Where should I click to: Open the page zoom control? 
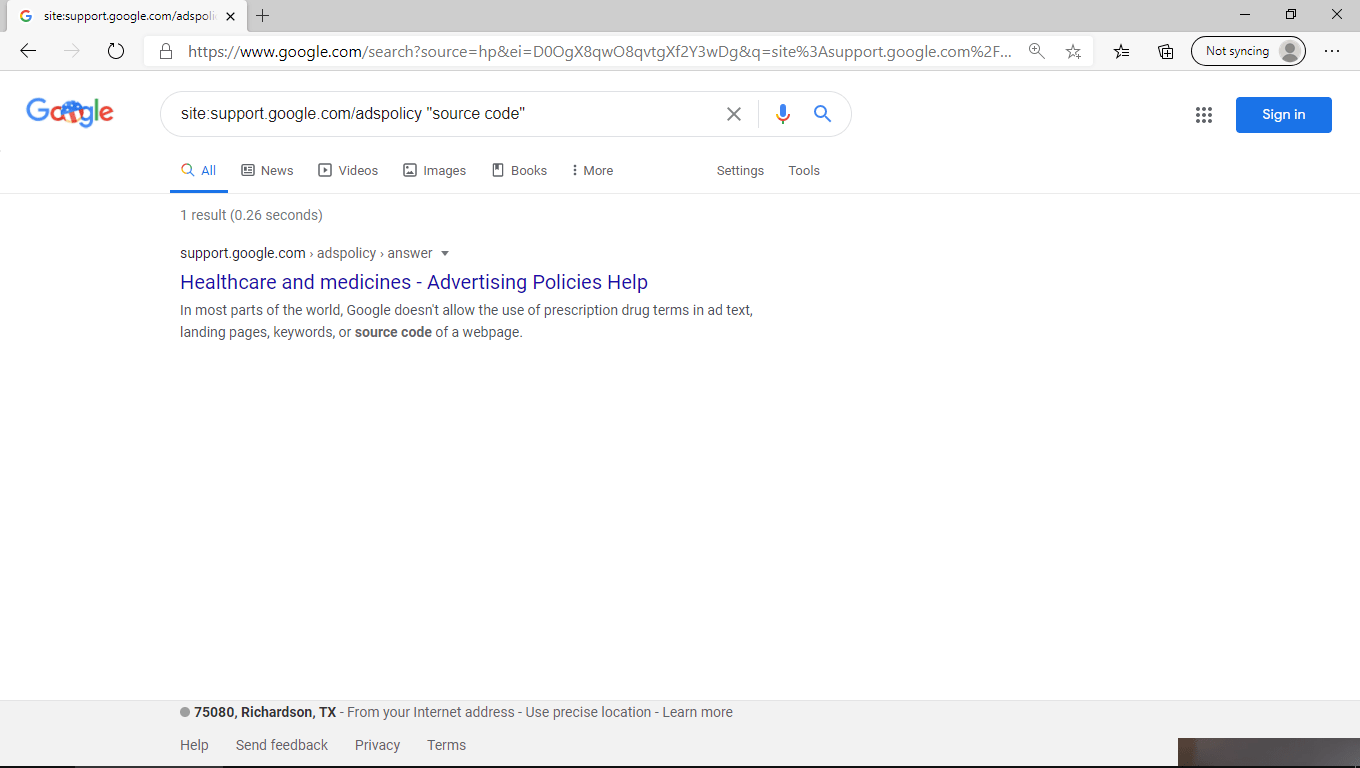click(x=1037, y=51)
